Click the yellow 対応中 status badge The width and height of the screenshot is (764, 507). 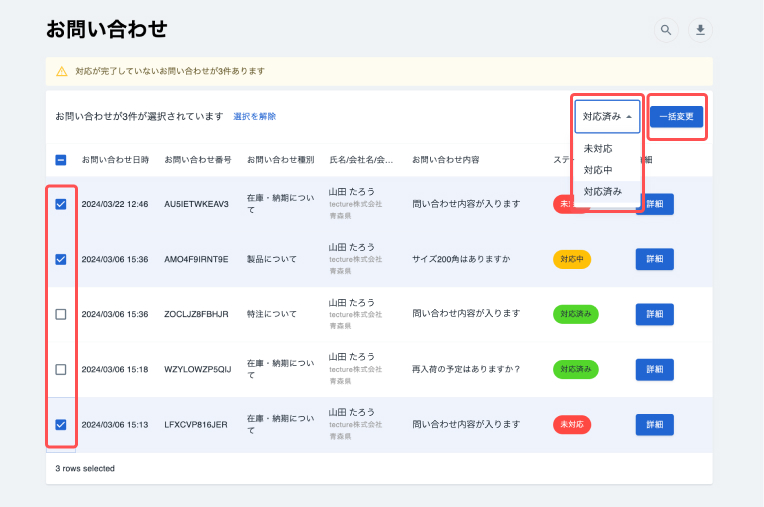[573, 259]
